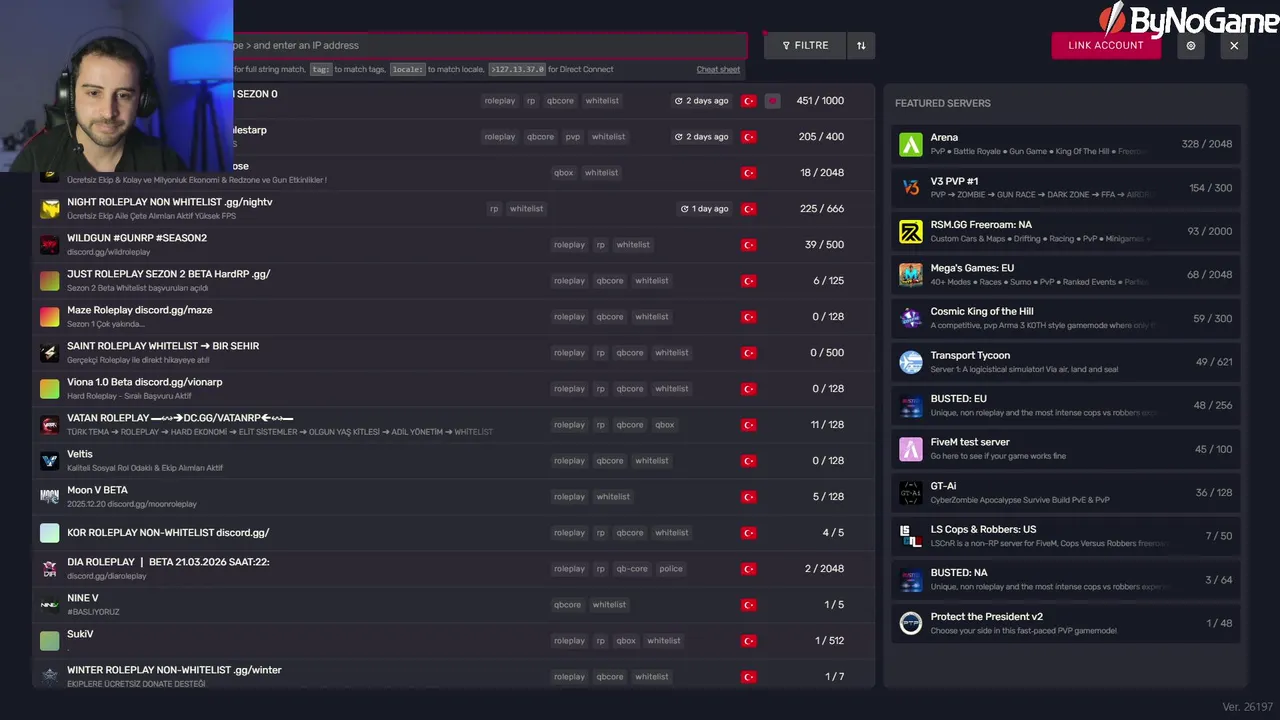Open V3 PVP #1 featured server

(x=1066, y=188)
